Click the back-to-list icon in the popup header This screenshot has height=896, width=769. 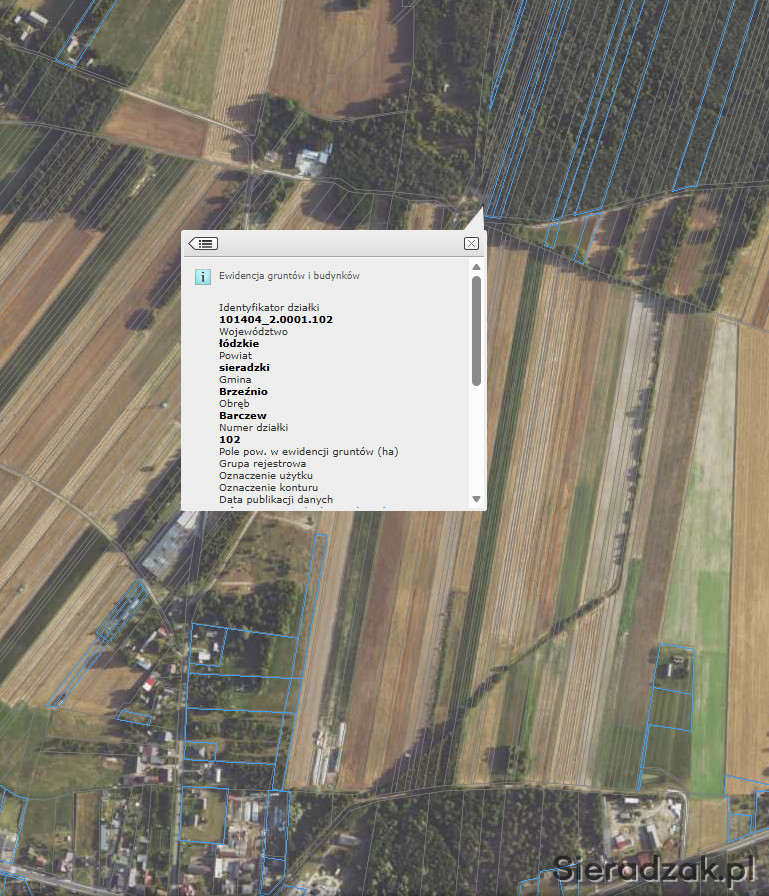click(x=203, y=243)
